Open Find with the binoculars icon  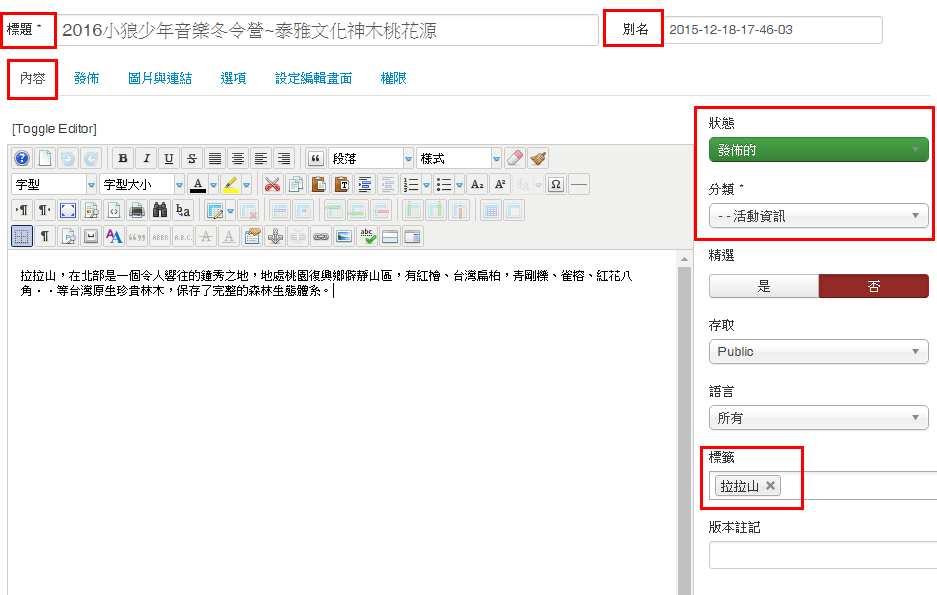pyautogui.click(x=159, y=210)
